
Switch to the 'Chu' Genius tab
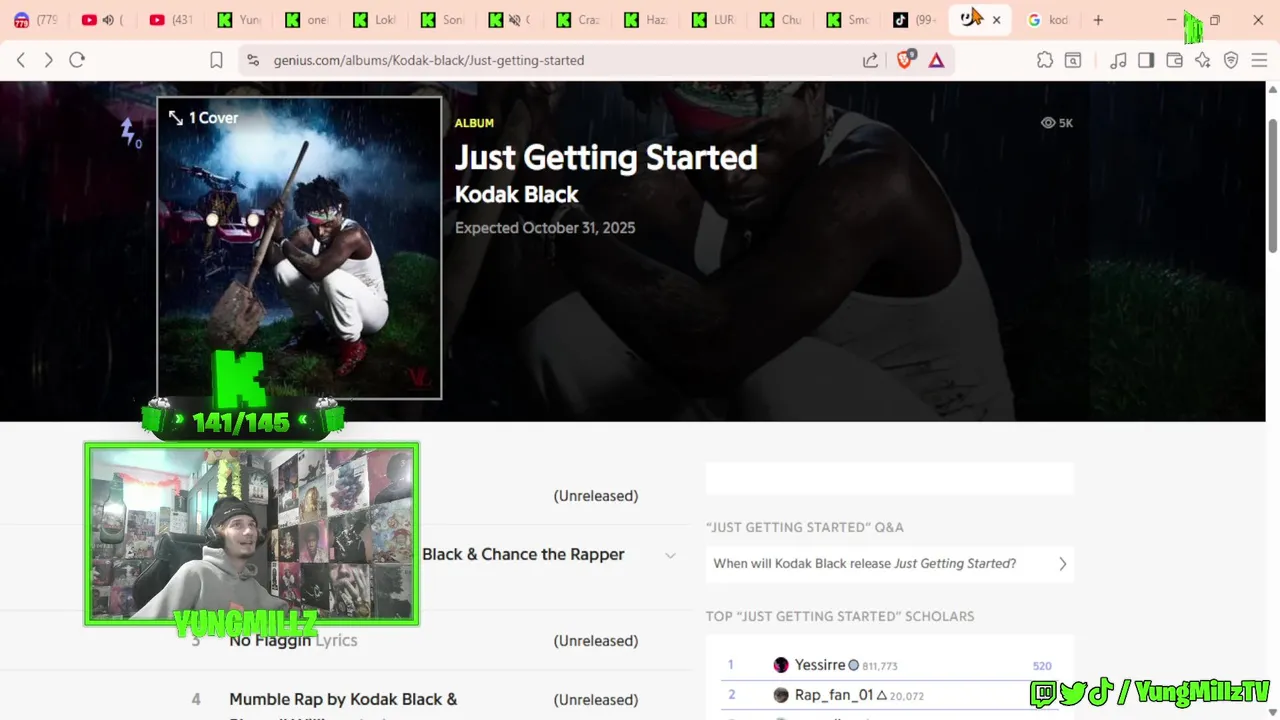click(783, 20)
